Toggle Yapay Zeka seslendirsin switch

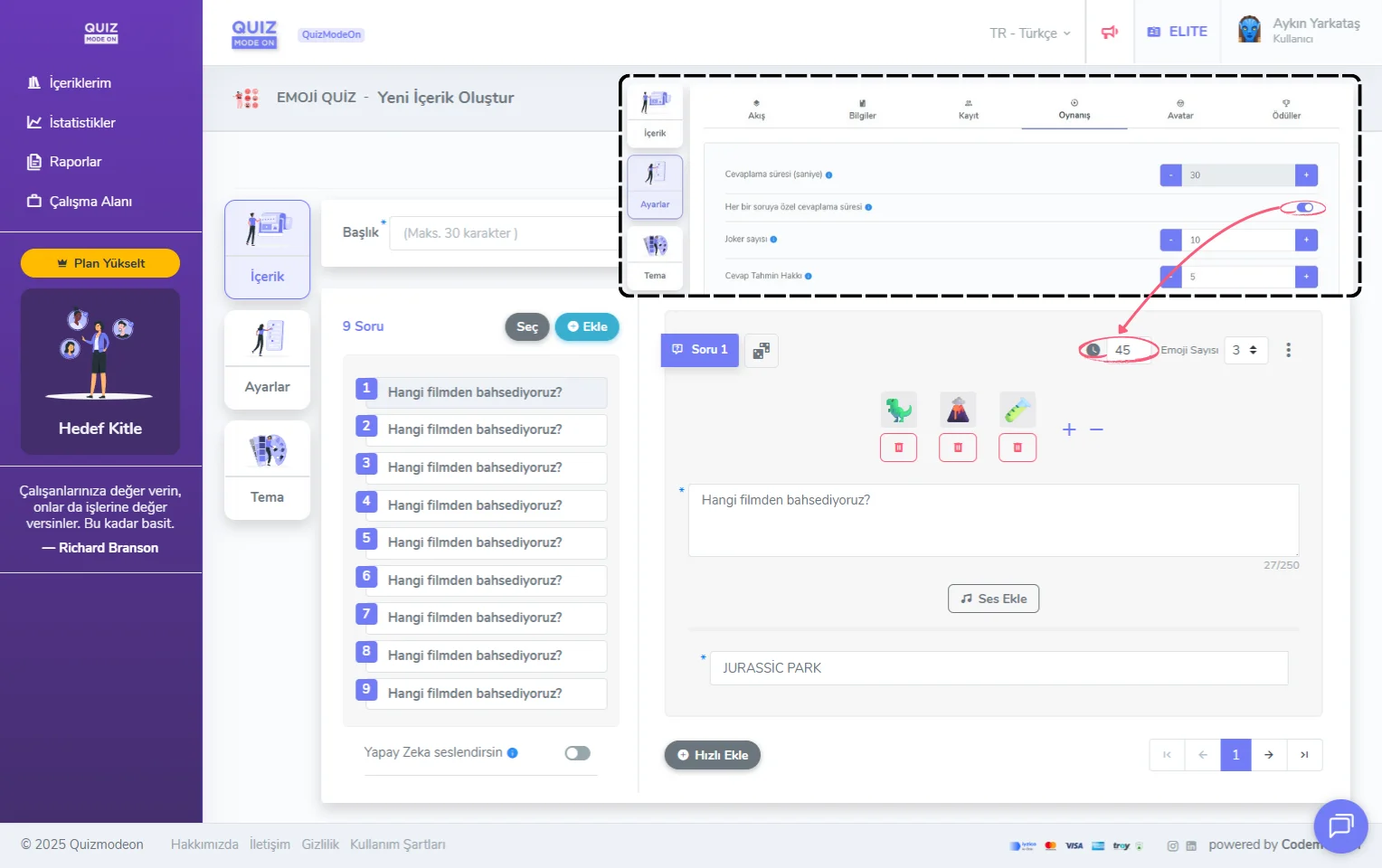577,753
